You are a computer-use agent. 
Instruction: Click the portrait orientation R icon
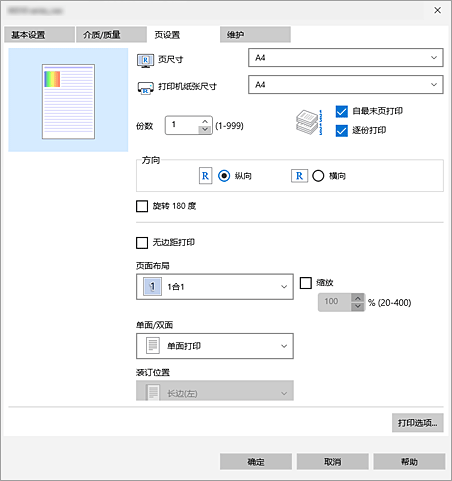tap(205, 176)
